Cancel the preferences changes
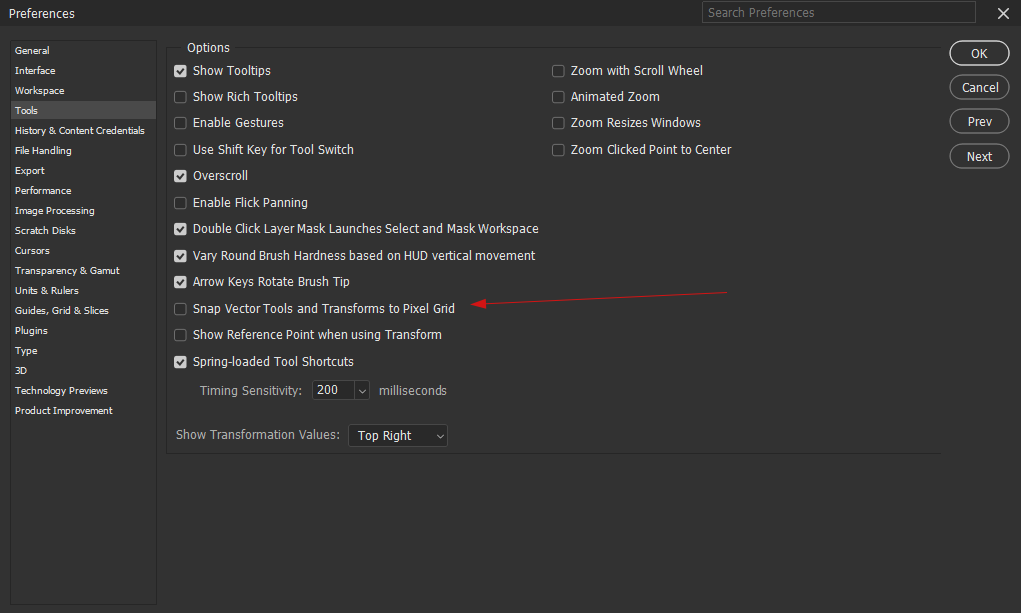1021x614 pixels. (978, 87)
